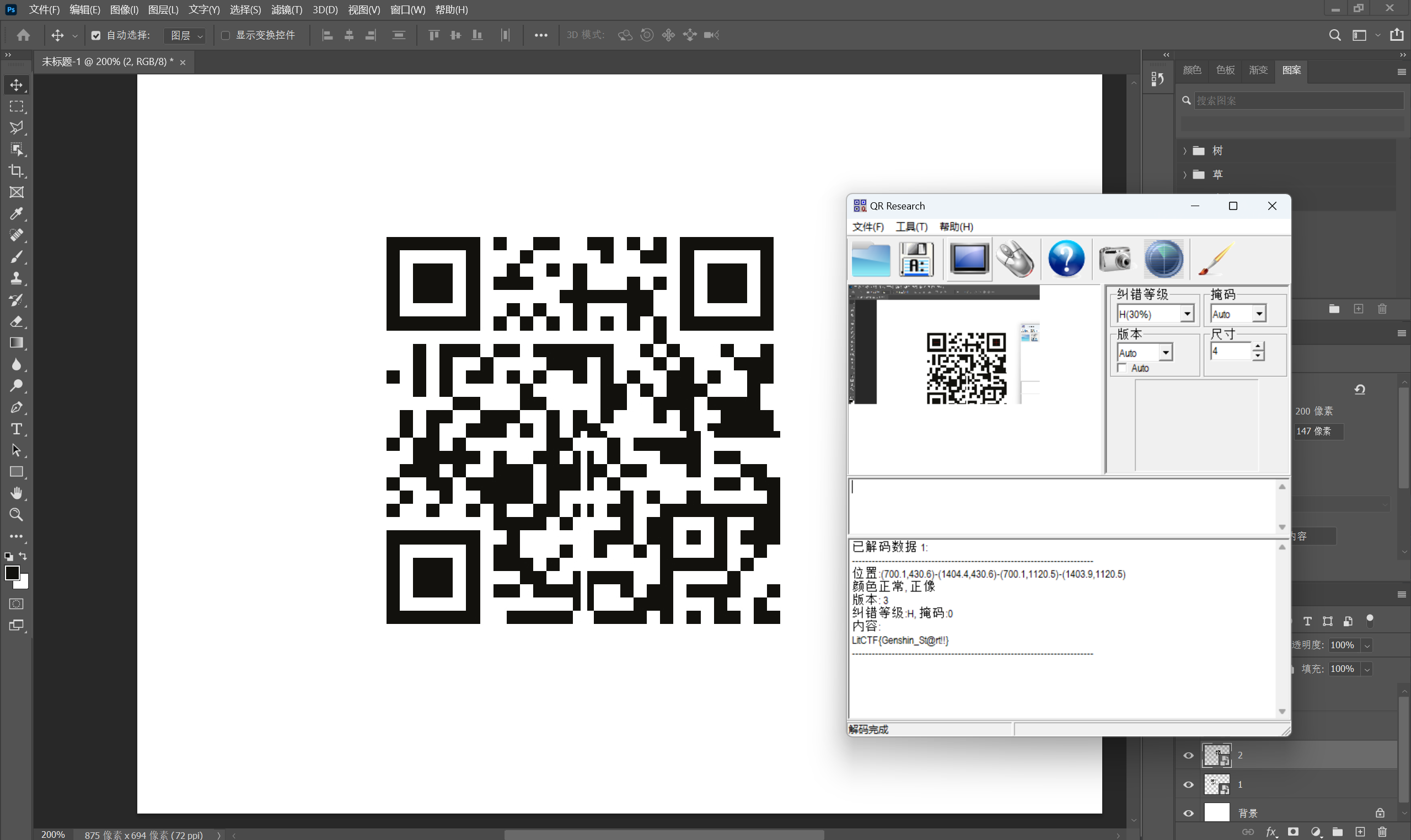1411x840 pixels.
Task: Open the 文件(F) menu in Photoshop
Action: pyautogui.click(x=44, y=9)
